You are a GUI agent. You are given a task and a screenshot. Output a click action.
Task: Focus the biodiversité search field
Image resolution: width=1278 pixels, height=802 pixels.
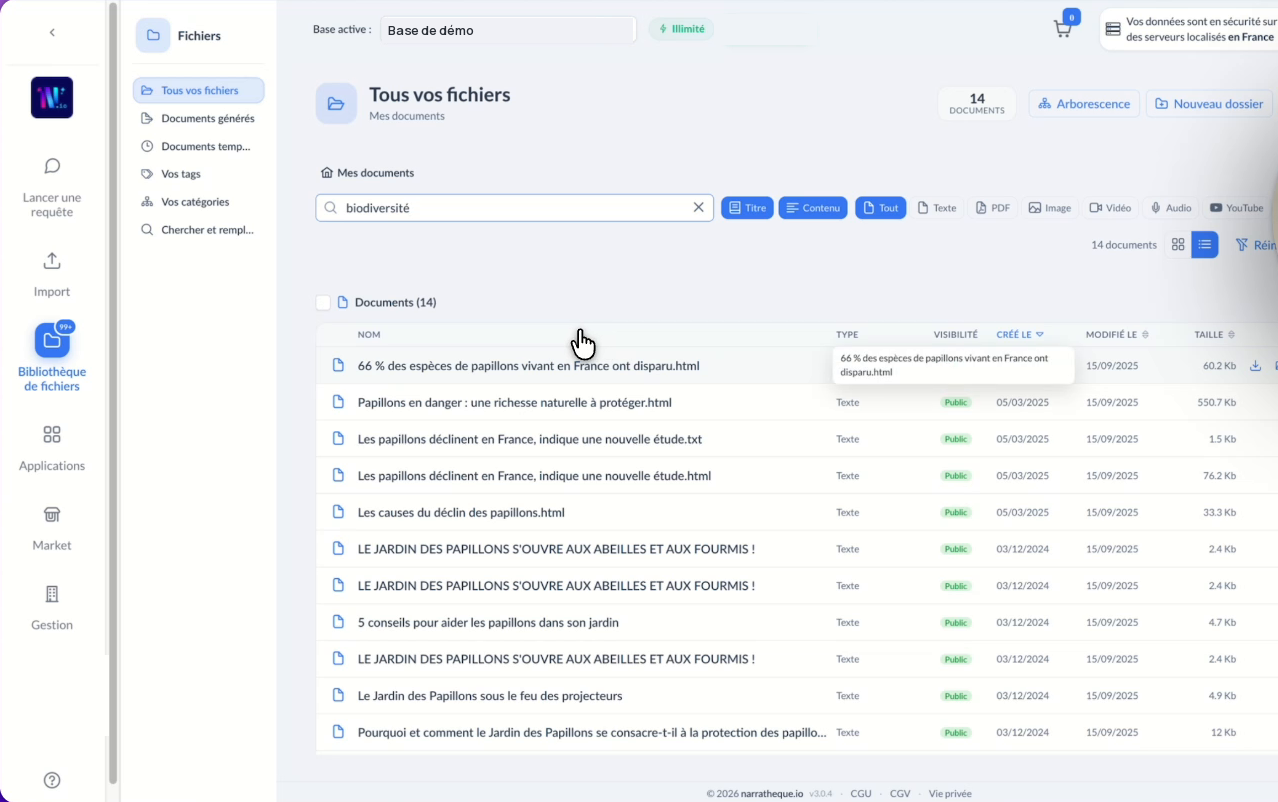[514, 208]
